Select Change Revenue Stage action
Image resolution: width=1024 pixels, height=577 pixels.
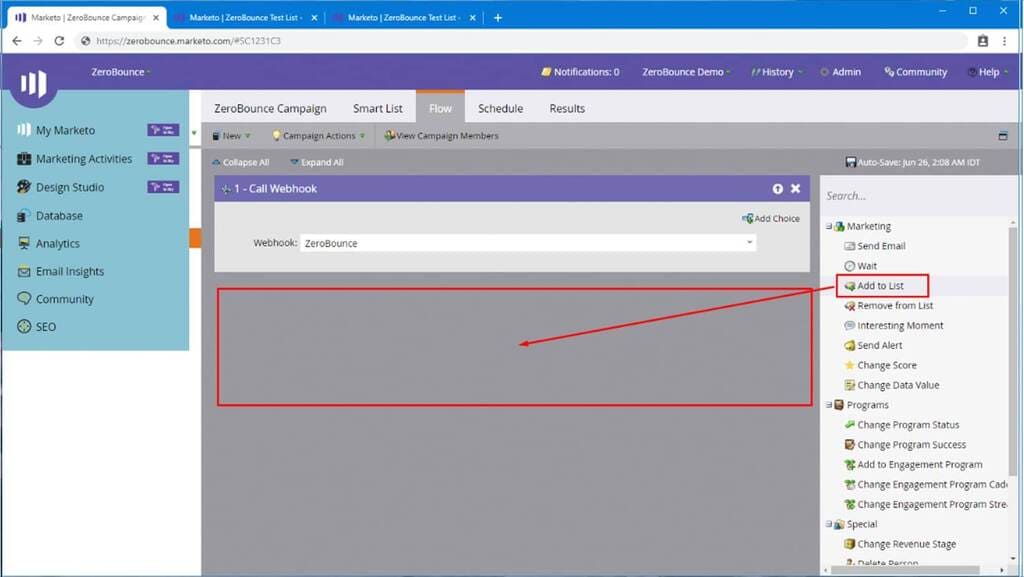pos(906,544)
